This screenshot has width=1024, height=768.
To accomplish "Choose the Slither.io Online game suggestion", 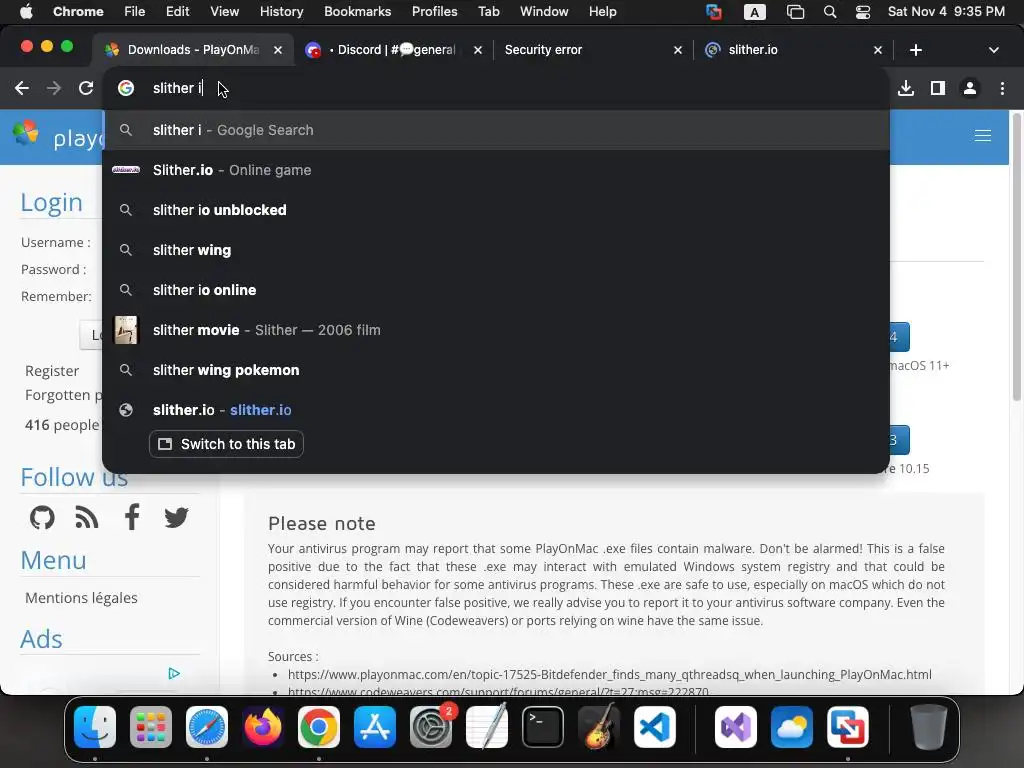I will pos(496,170).
